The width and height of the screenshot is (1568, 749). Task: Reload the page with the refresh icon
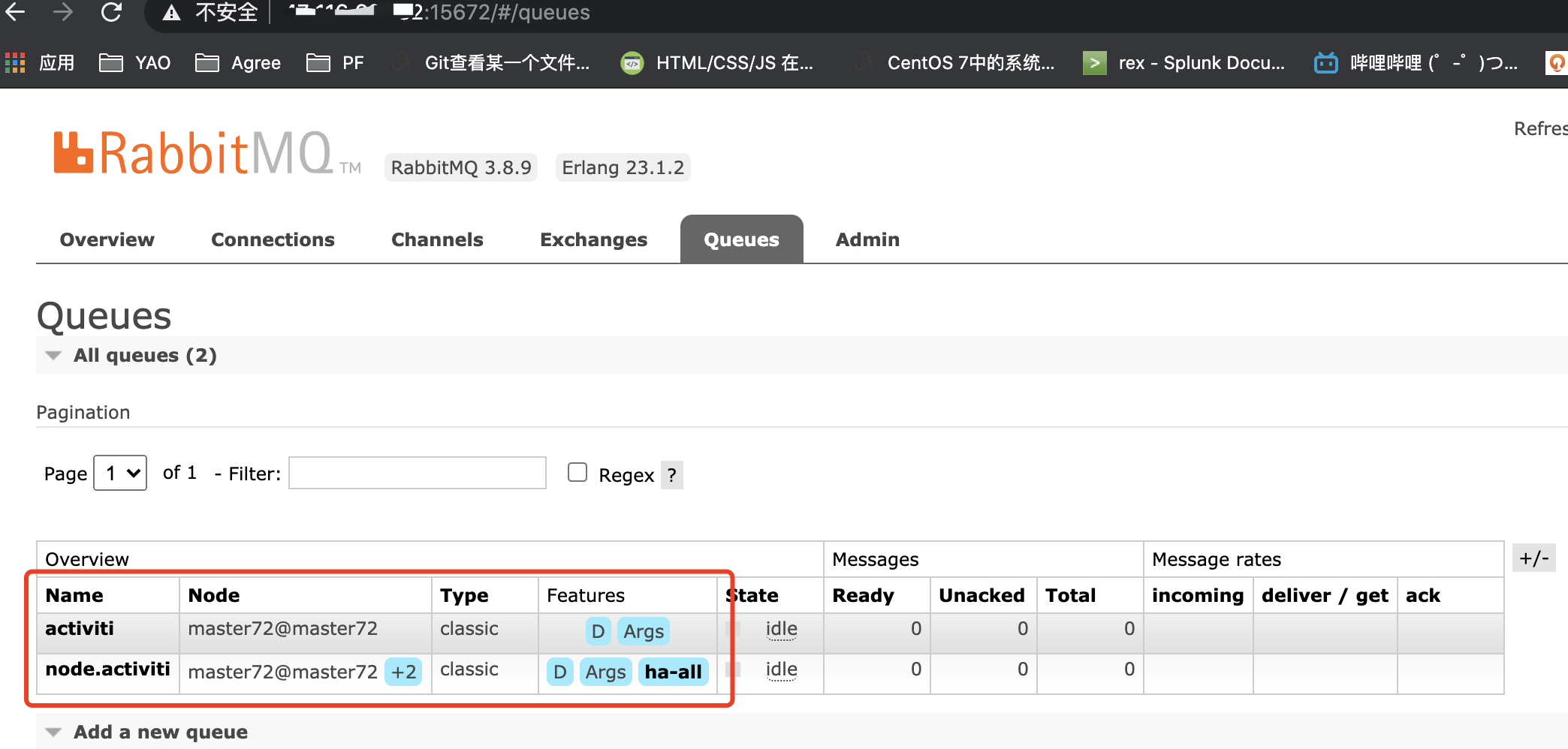pos(111,12)
